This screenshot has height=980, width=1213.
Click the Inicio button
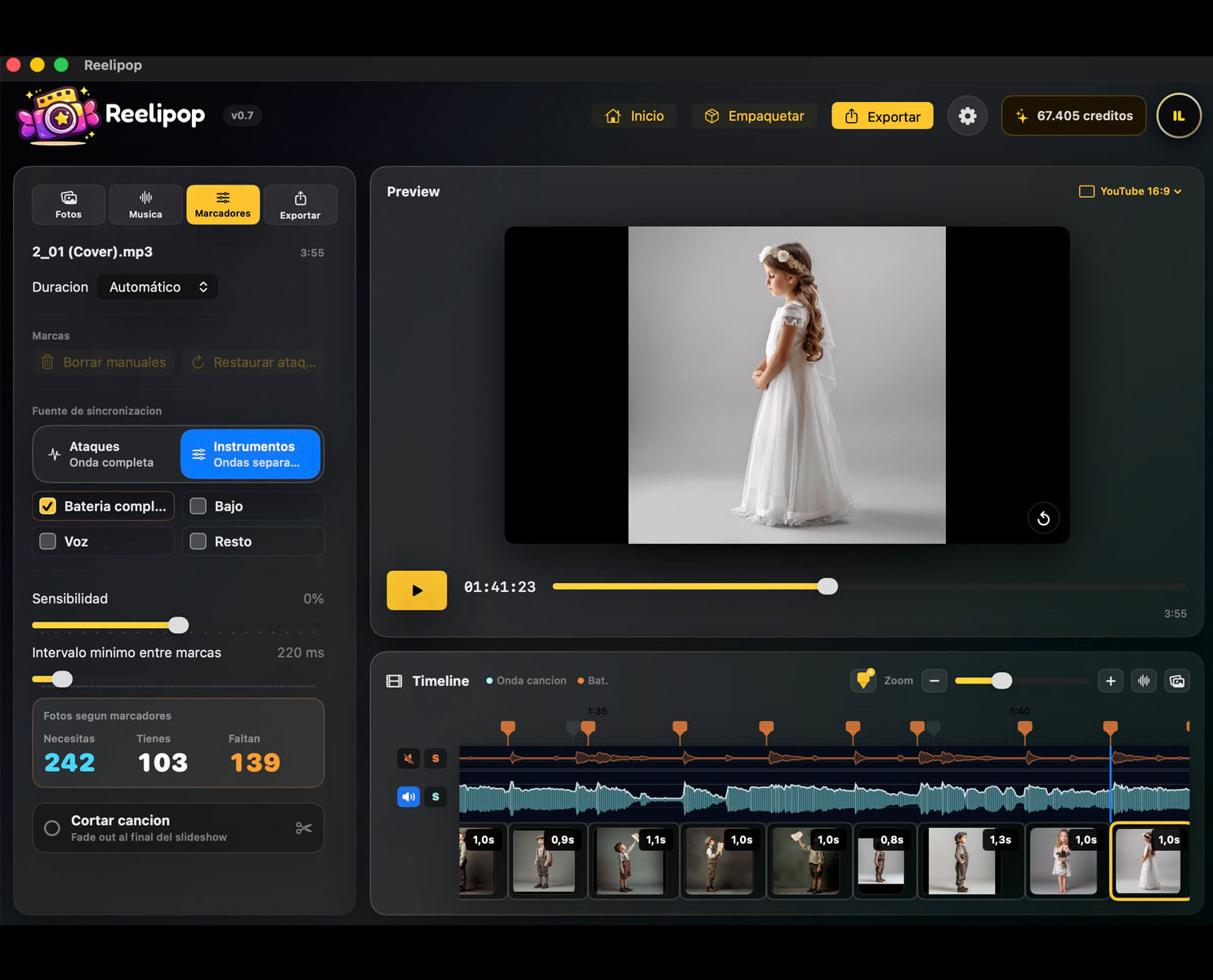[634, 116]
